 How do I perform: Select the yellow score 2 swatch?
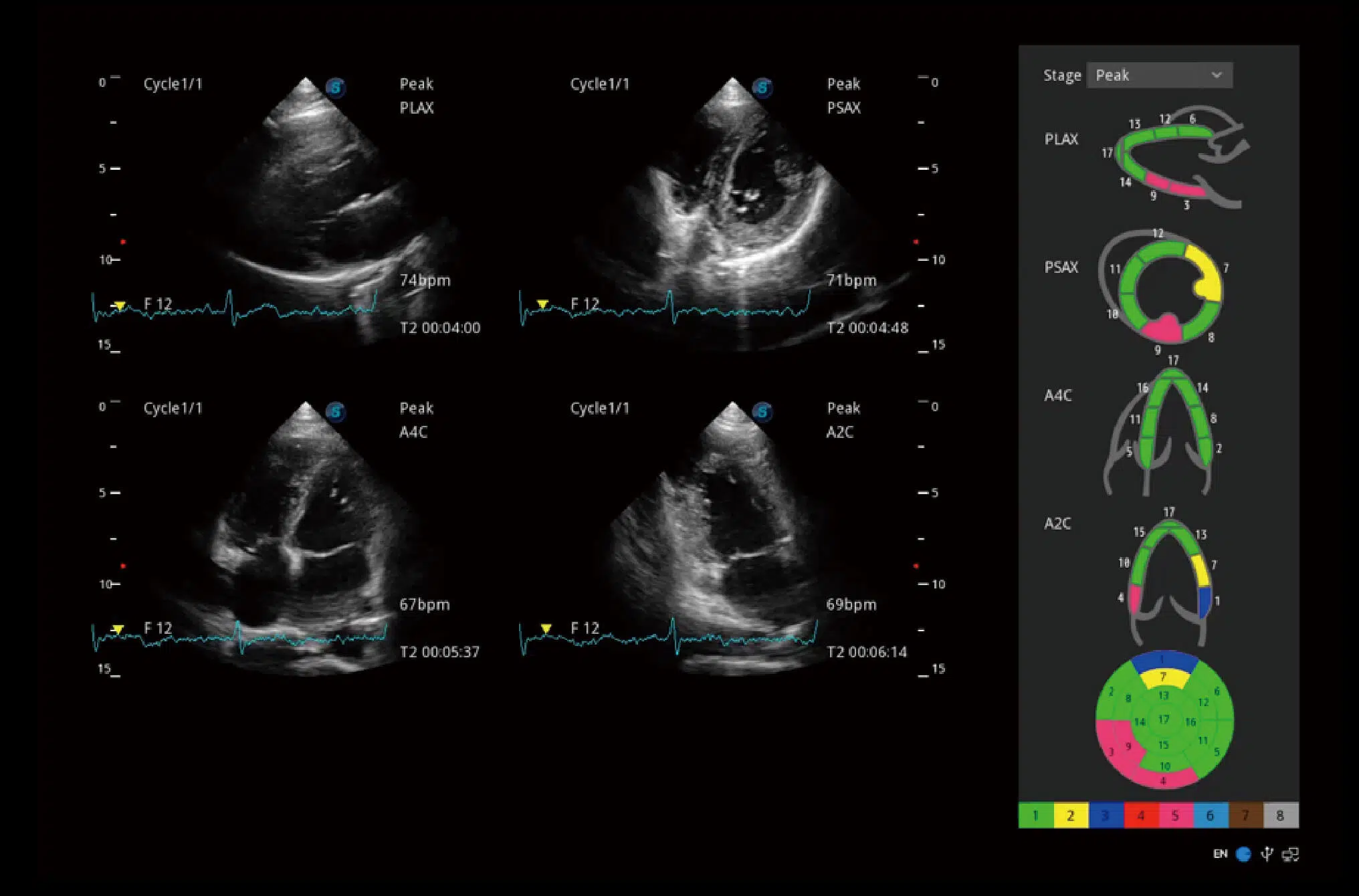(x=1070, y=815)
